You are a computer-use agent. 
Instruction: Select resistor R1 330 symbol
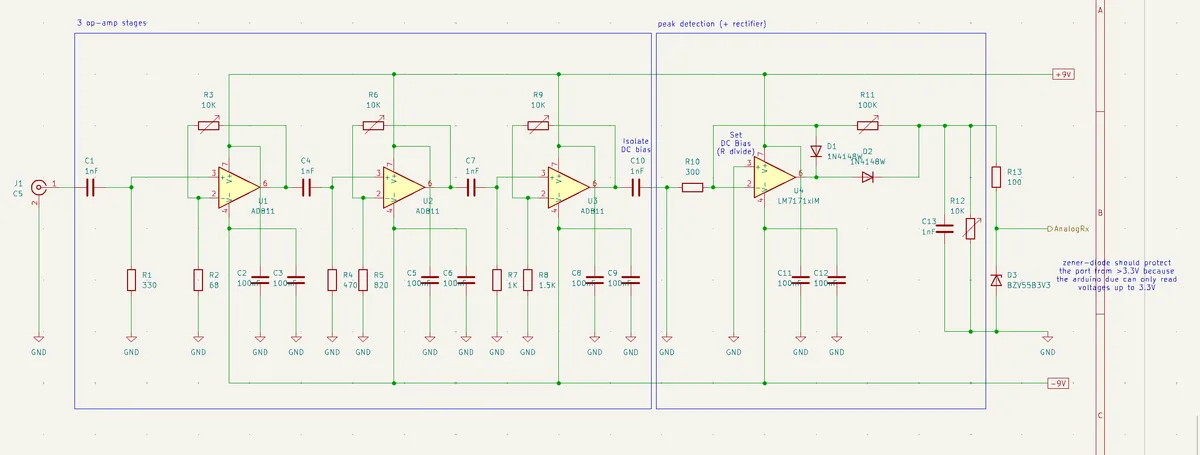pyautogui.click(x=131, y=279)
